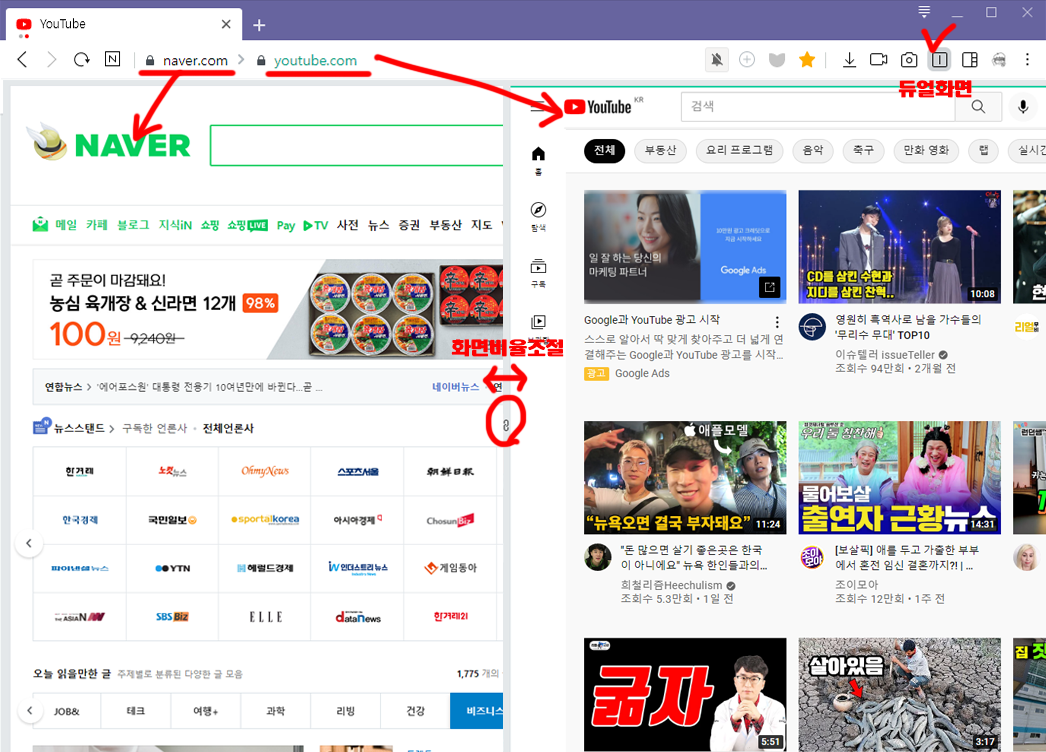Image resolution: width=1046 pixels, height=752 pixels.
Task: Open a new tab with plus button
Action: [x=259, y=25]
